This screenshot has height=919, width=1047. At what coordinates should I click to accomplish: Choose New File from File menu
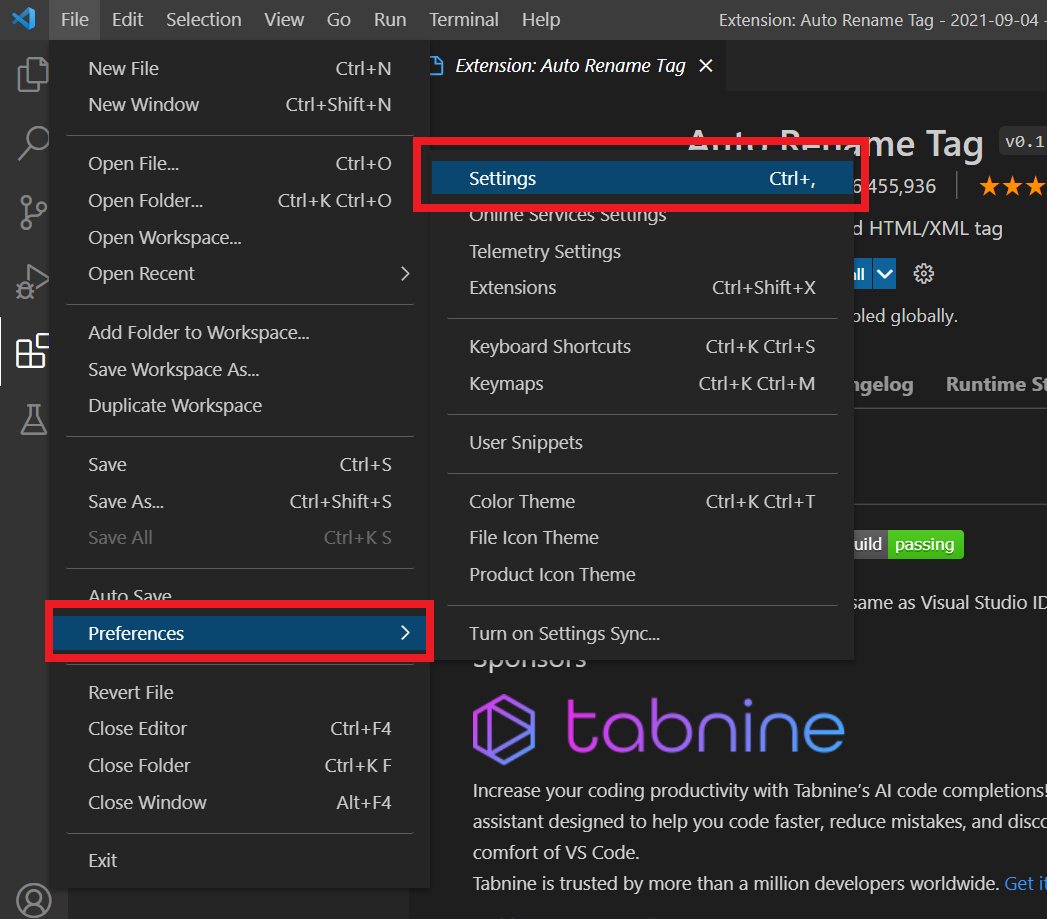coord(240,69)
